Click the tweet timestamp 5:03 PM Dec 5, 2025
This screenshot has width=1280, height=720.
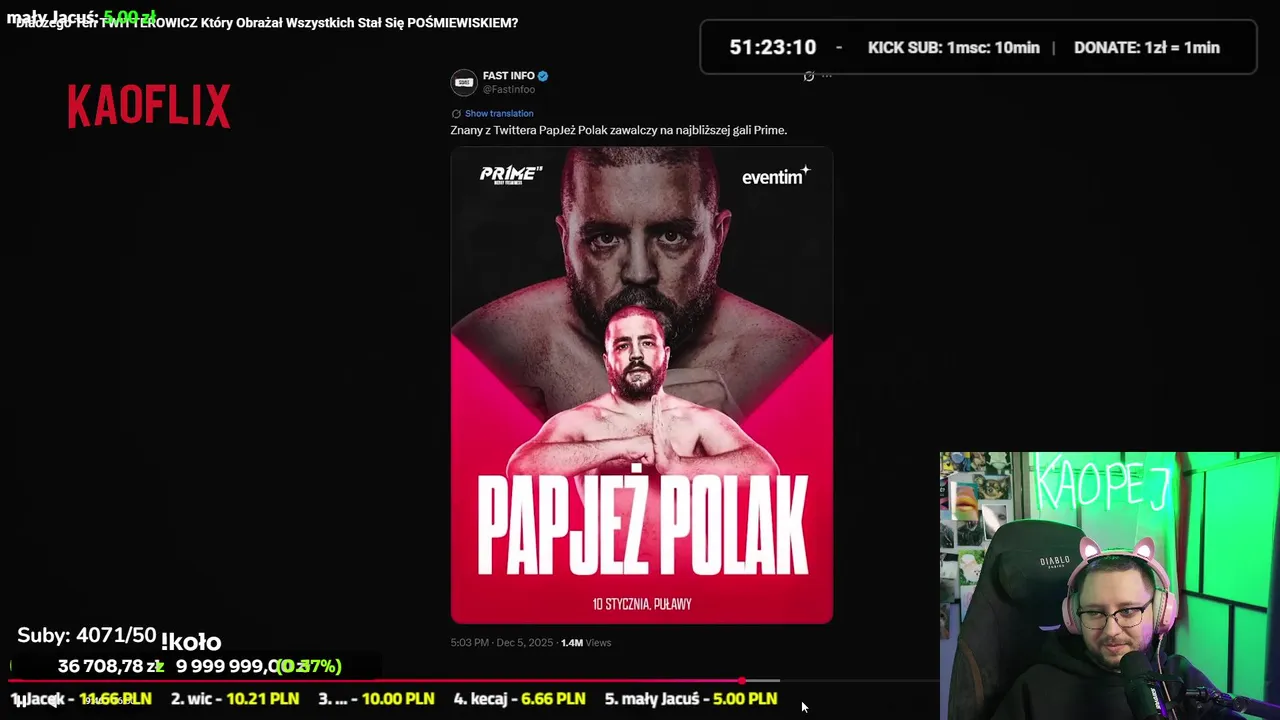[502, 643]
